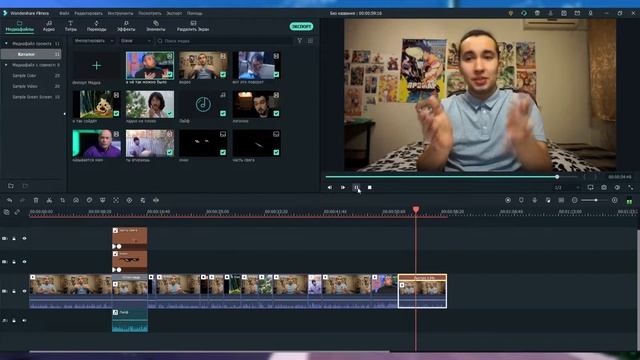640x360 pixels.
Task: Click the audio waveform edit icon
Action: [x=156, y=200]
